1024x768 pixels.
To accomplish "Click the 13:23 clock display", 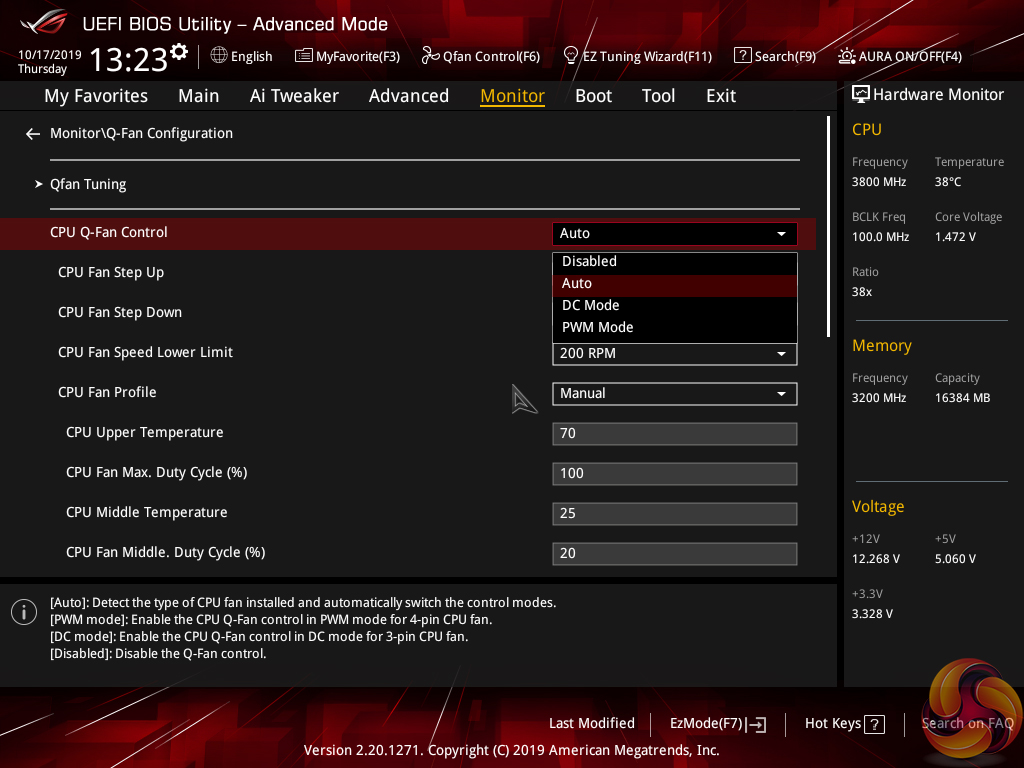I will [128, 60].
